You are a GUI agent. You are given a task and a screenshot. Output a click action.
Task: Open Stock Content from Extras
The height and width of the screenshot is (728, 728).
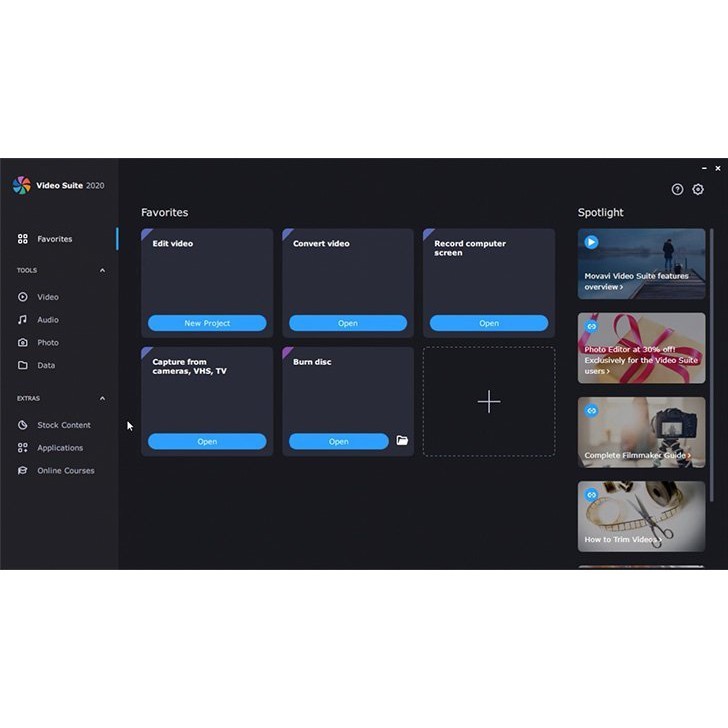pos(63,425)
